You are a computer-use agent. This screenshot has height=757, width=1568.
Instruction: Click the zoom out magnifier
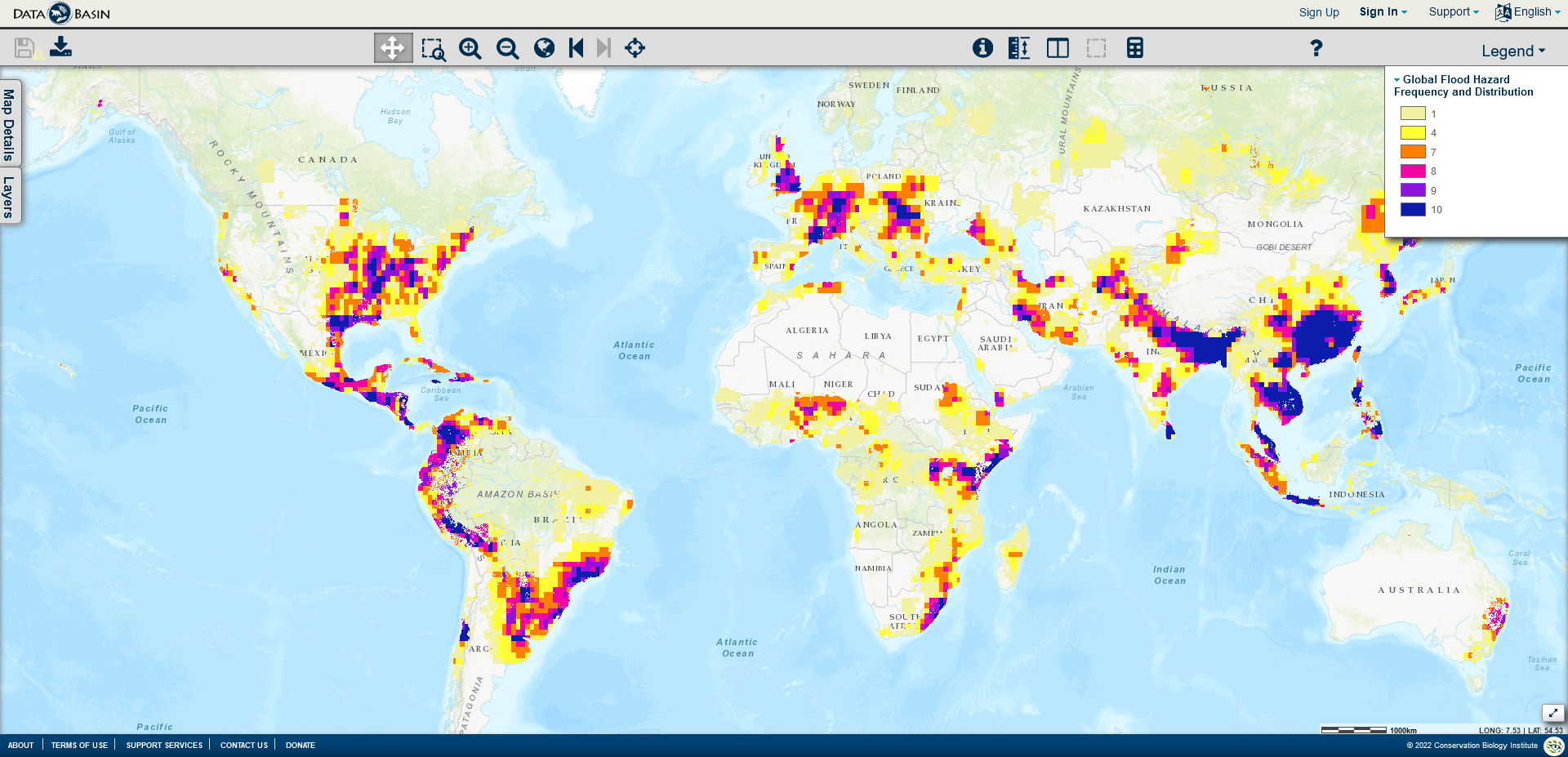pyautogui.click(x=507, y=48)
